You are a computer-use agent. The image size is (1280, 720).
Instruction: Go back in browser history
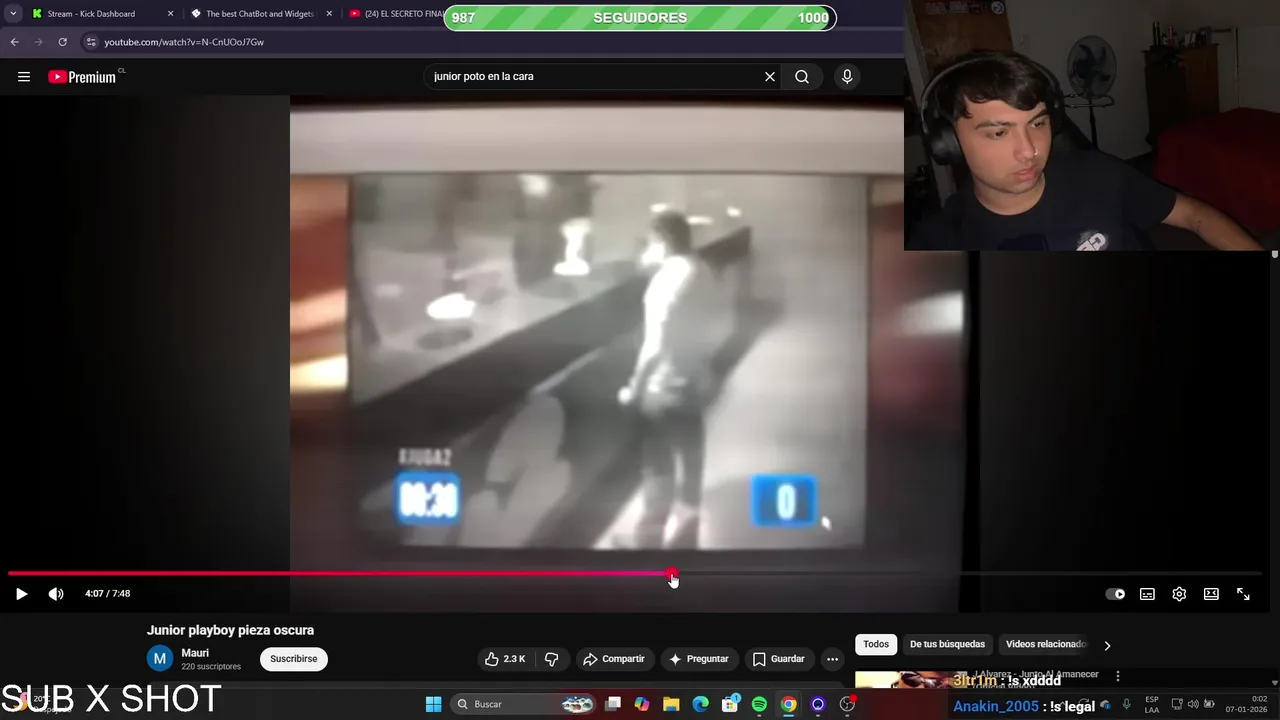[14, 42]
